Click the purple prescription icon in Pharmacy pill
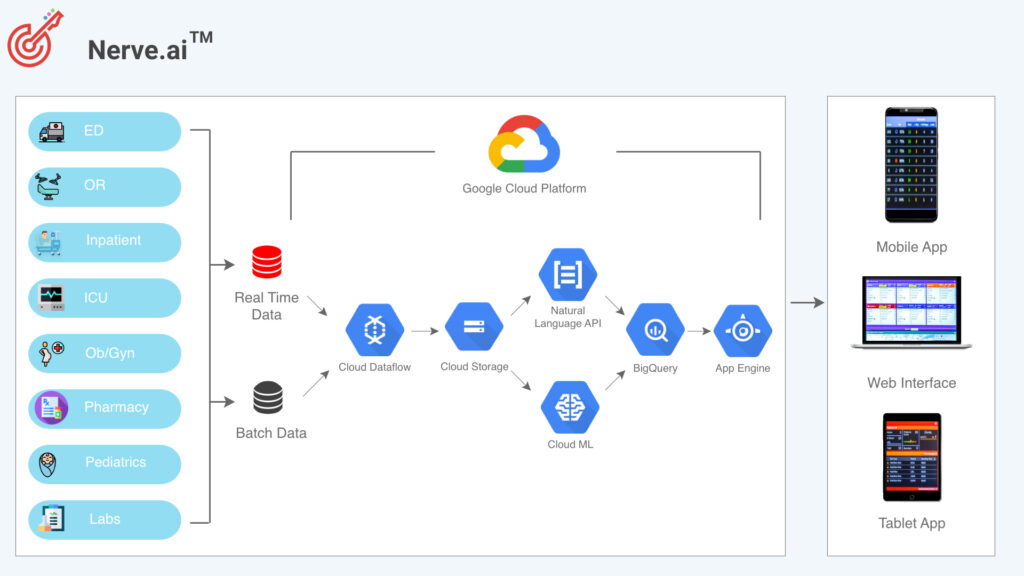1024x576 pixels. [52, 408]
